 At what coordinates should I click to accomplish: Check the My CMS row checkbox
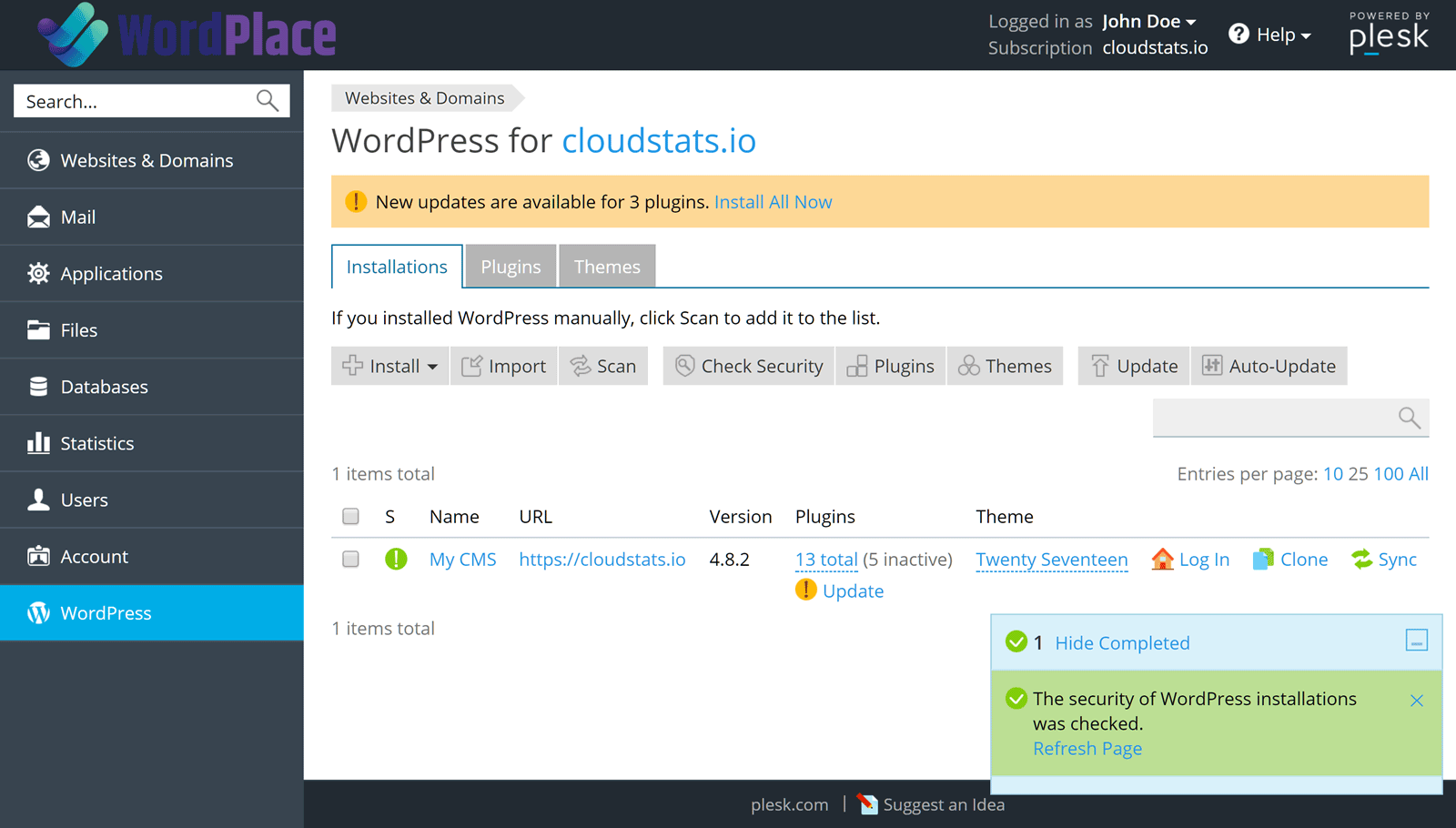click(x=350, y=560)
